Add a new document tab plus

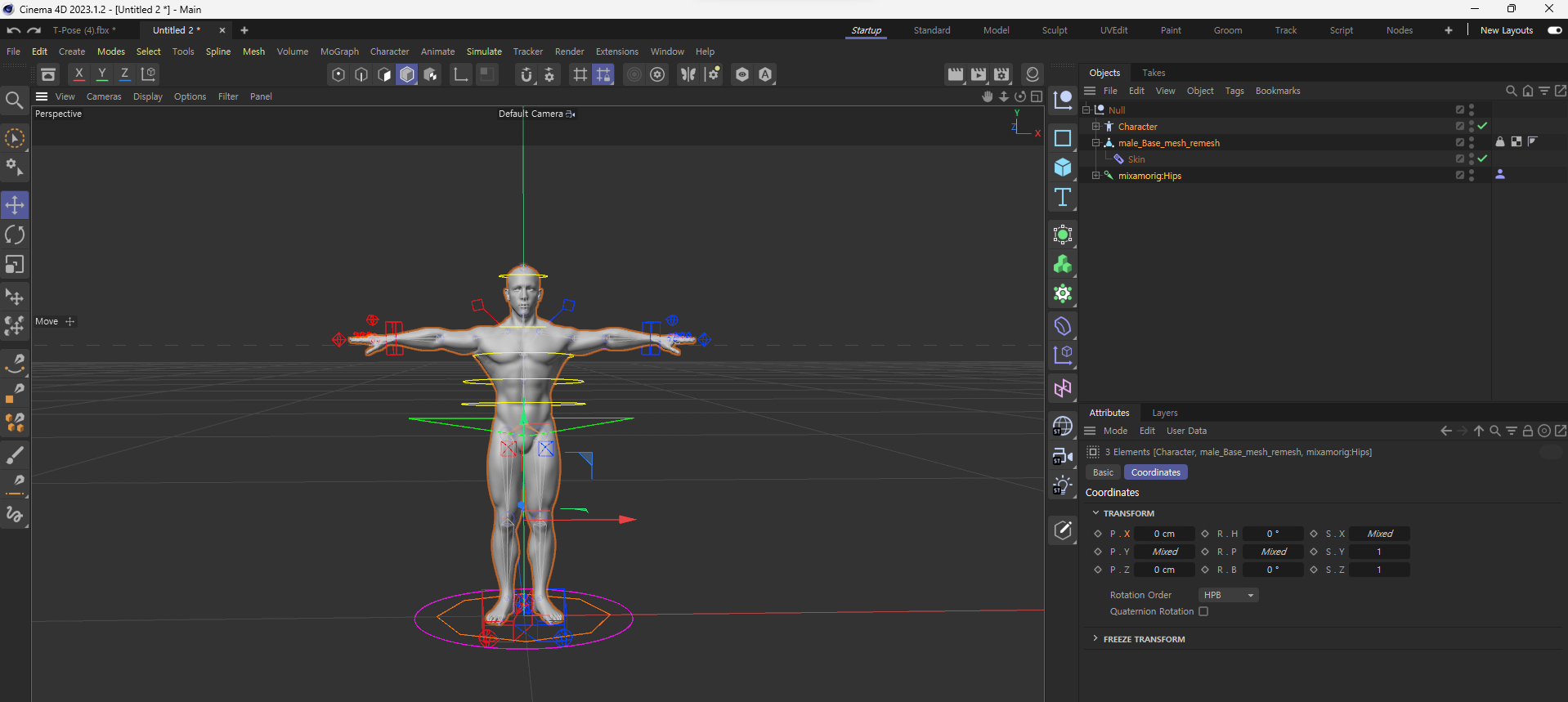(x=244, y=30)
